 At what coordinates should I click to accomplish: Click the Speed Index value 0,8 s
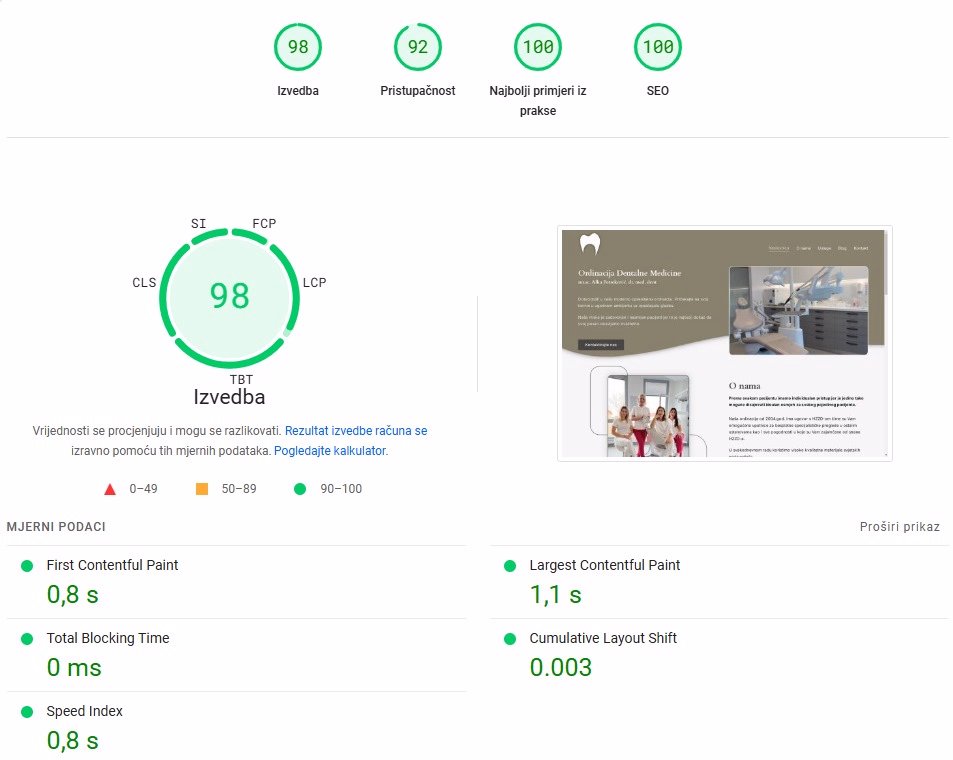[72, 741]
